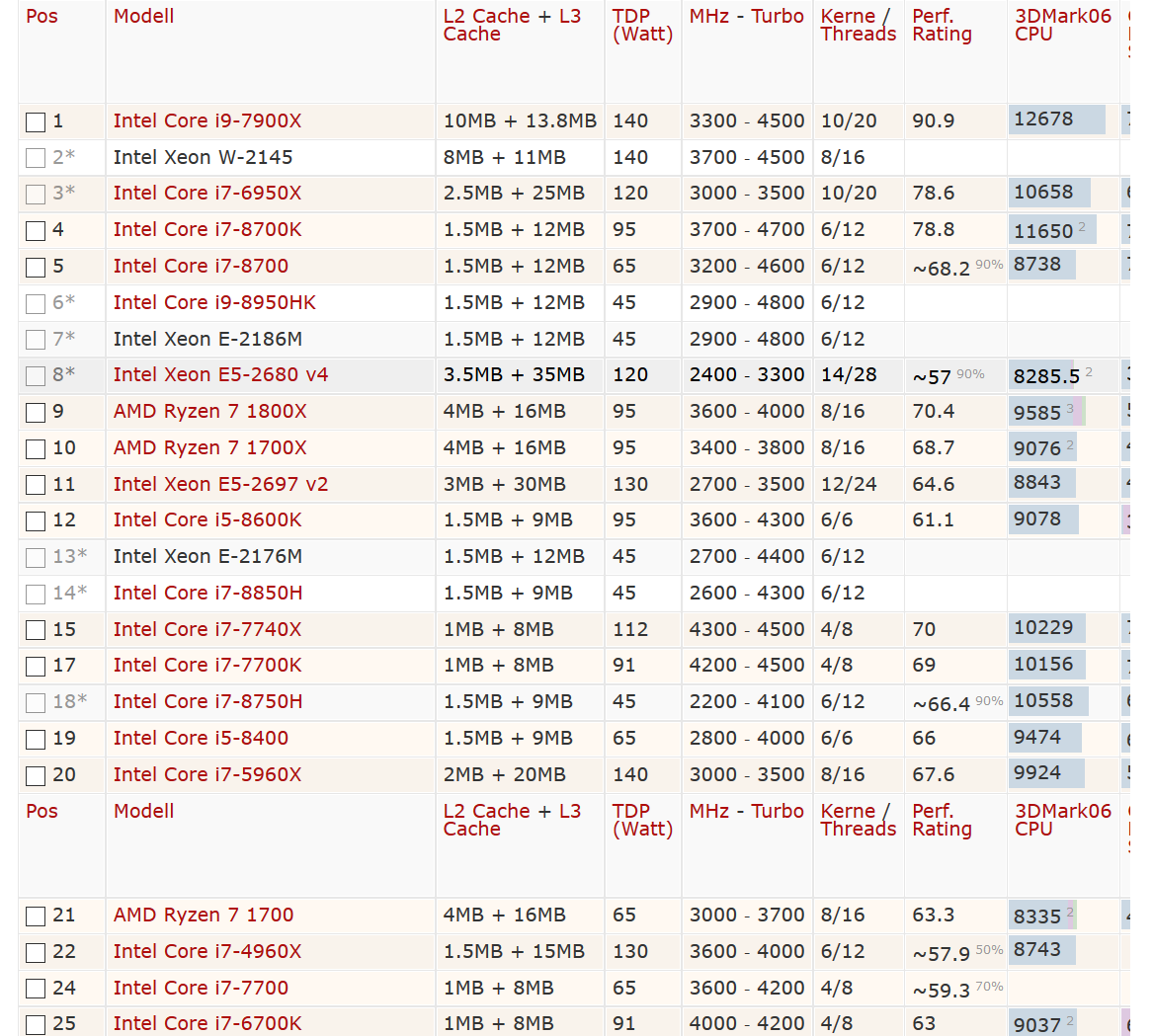Click the lower repeated Perf. Rating header

pos(942,820)
